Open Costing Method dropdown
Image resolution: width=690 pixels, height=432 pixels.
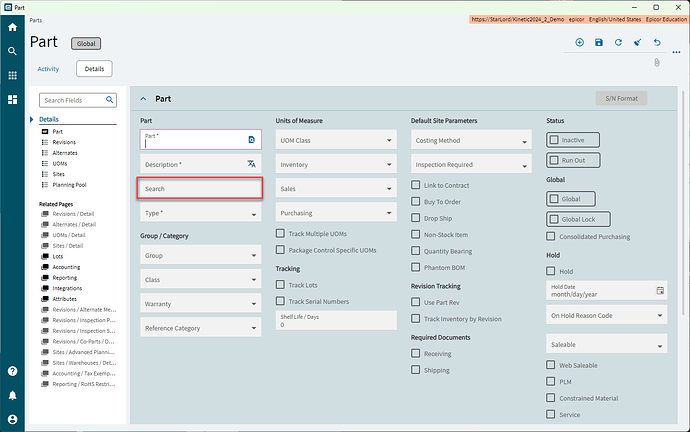(x=471, y=140)
